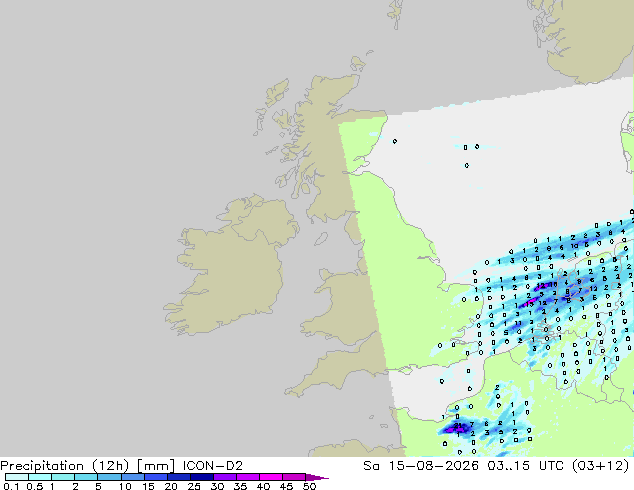Click the "(03+12)" forecast offset text

click(601, 466)
